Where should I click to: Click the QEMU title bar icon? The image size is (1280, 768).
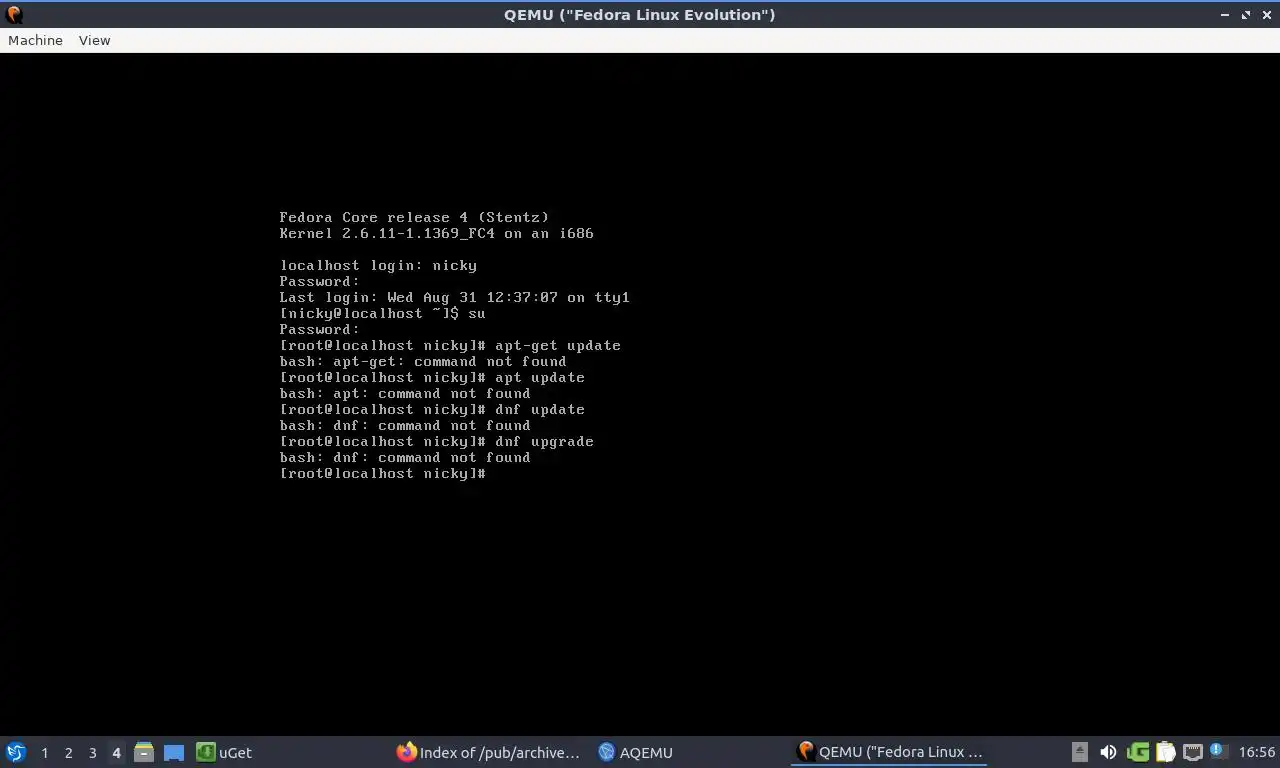[14, 15]
